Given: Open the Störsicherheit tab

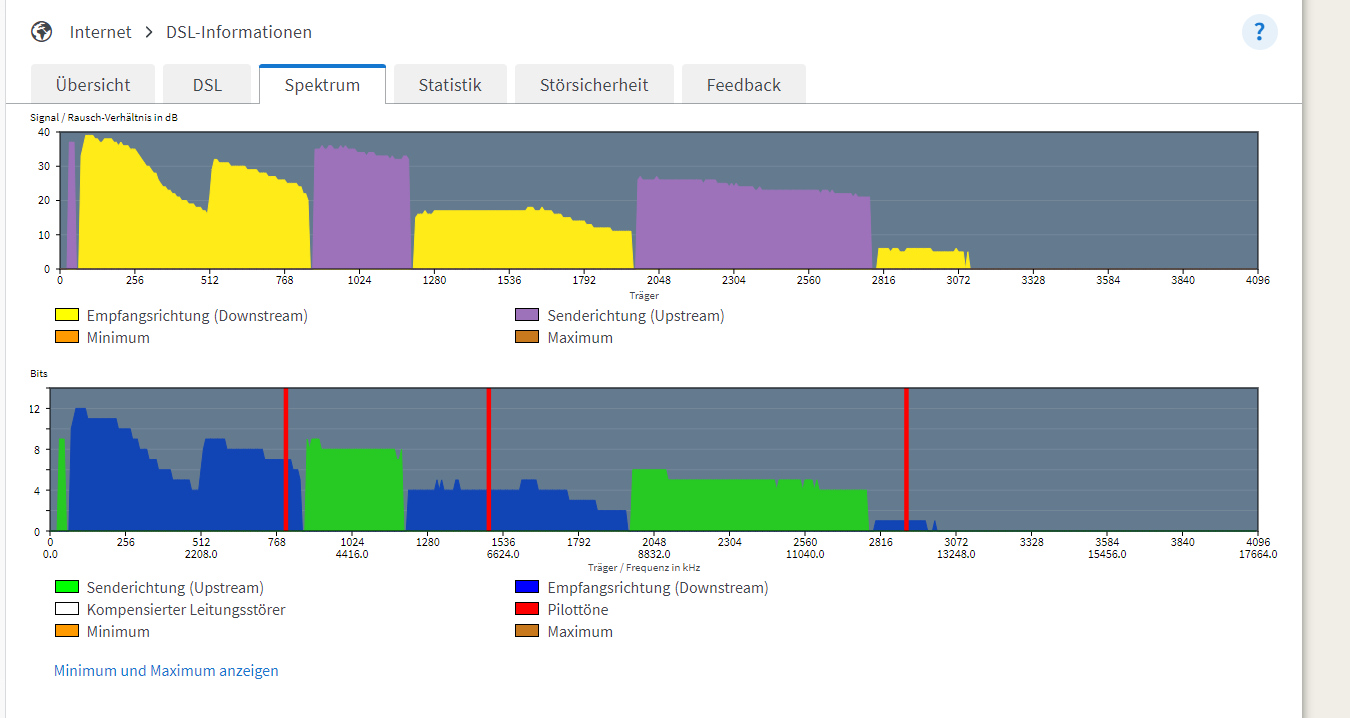Looking at the screenshot, I should 594,85.
